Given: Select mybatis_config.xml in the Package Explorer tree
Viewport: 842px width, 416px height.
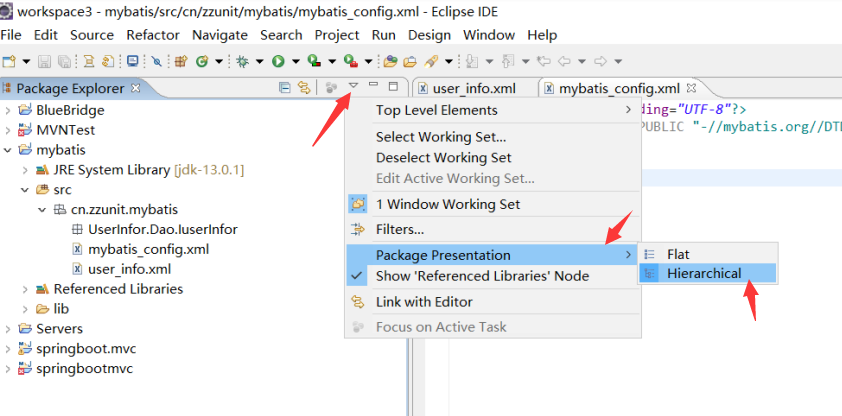Looking at the screenshot, I should pyautogui.click(x=148, y=250).
